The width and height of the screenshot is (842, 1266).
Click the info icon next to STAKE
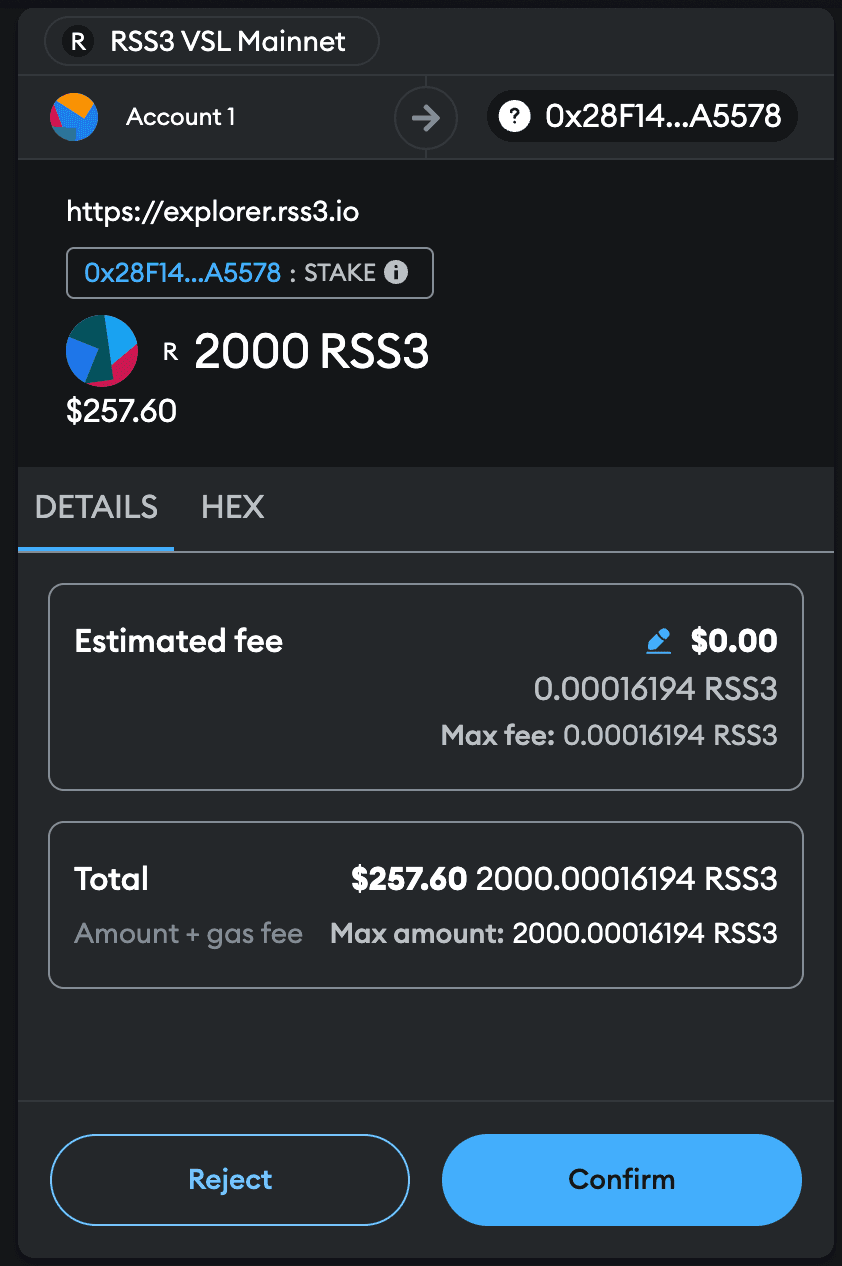[396, 273]
